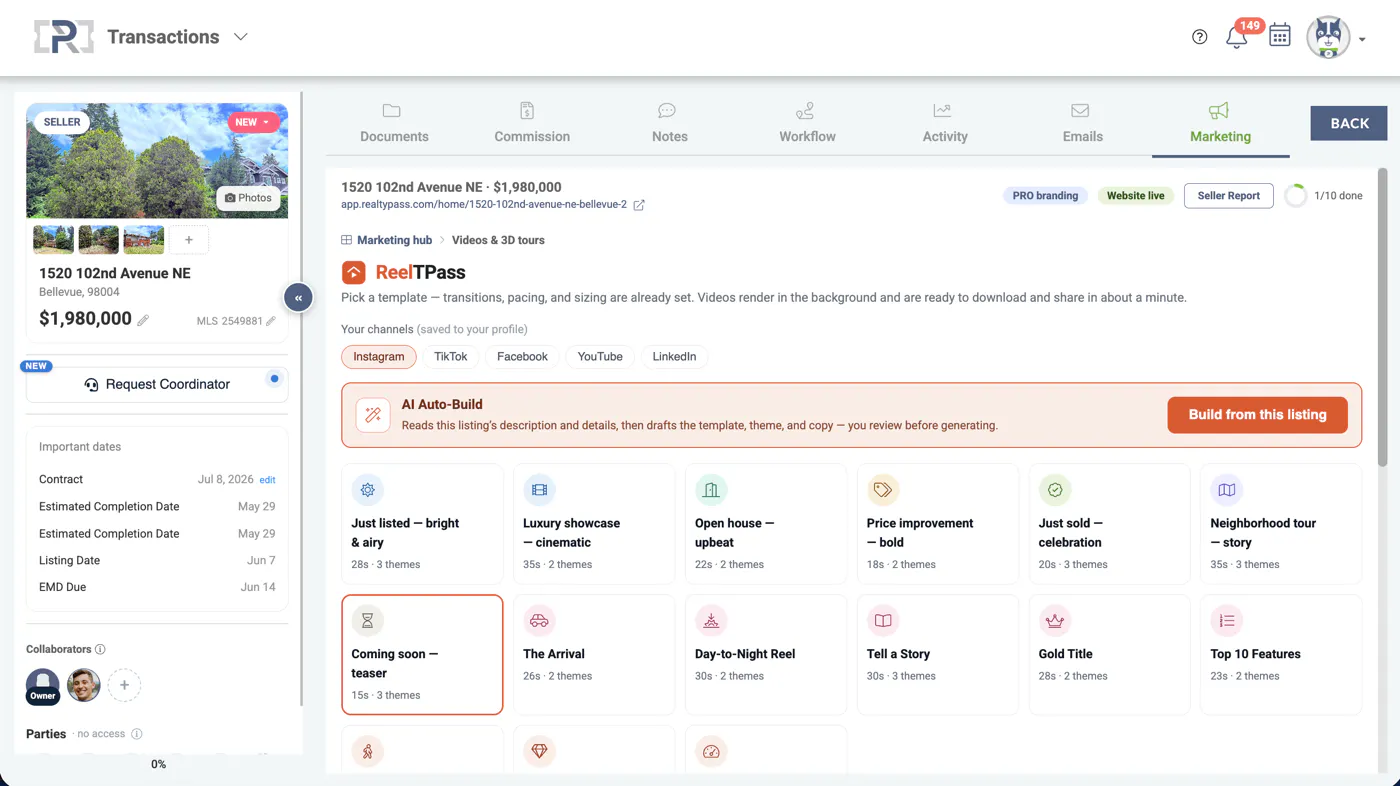Open the Seller Report button

[1228, 196]
